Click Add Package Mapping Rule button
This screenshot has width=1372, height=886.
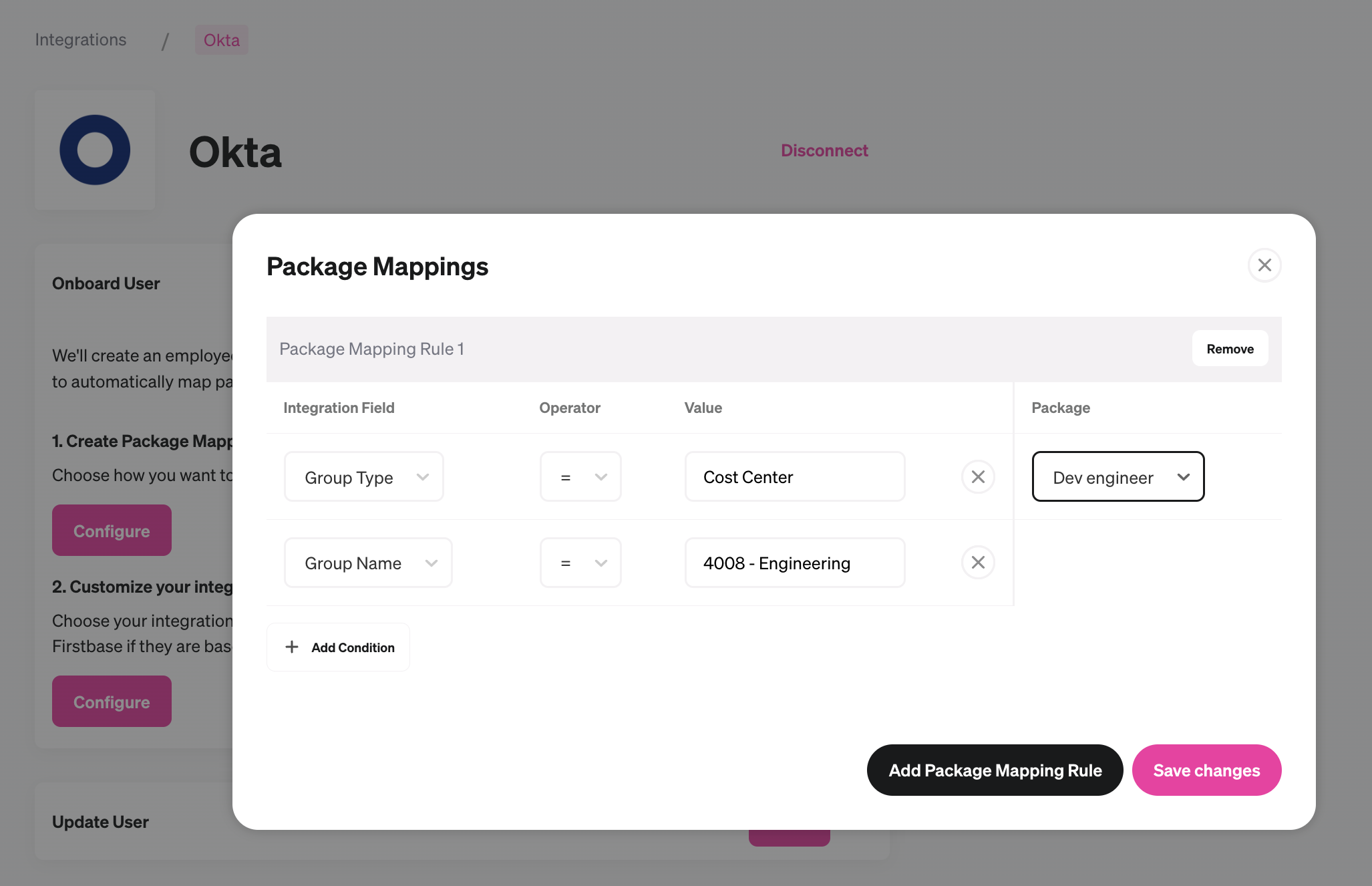click(x=995, y=770)
